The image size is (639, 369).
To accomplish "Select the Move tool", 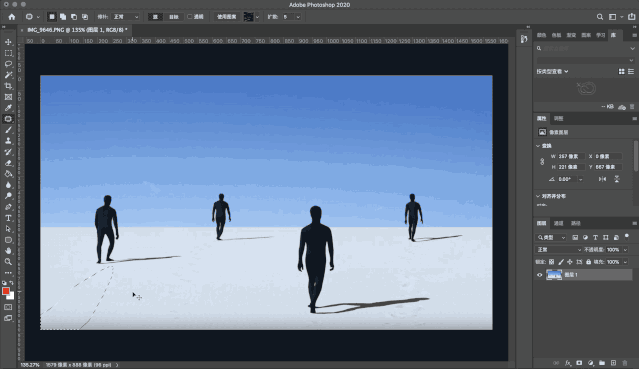I will tap(8, 42).
